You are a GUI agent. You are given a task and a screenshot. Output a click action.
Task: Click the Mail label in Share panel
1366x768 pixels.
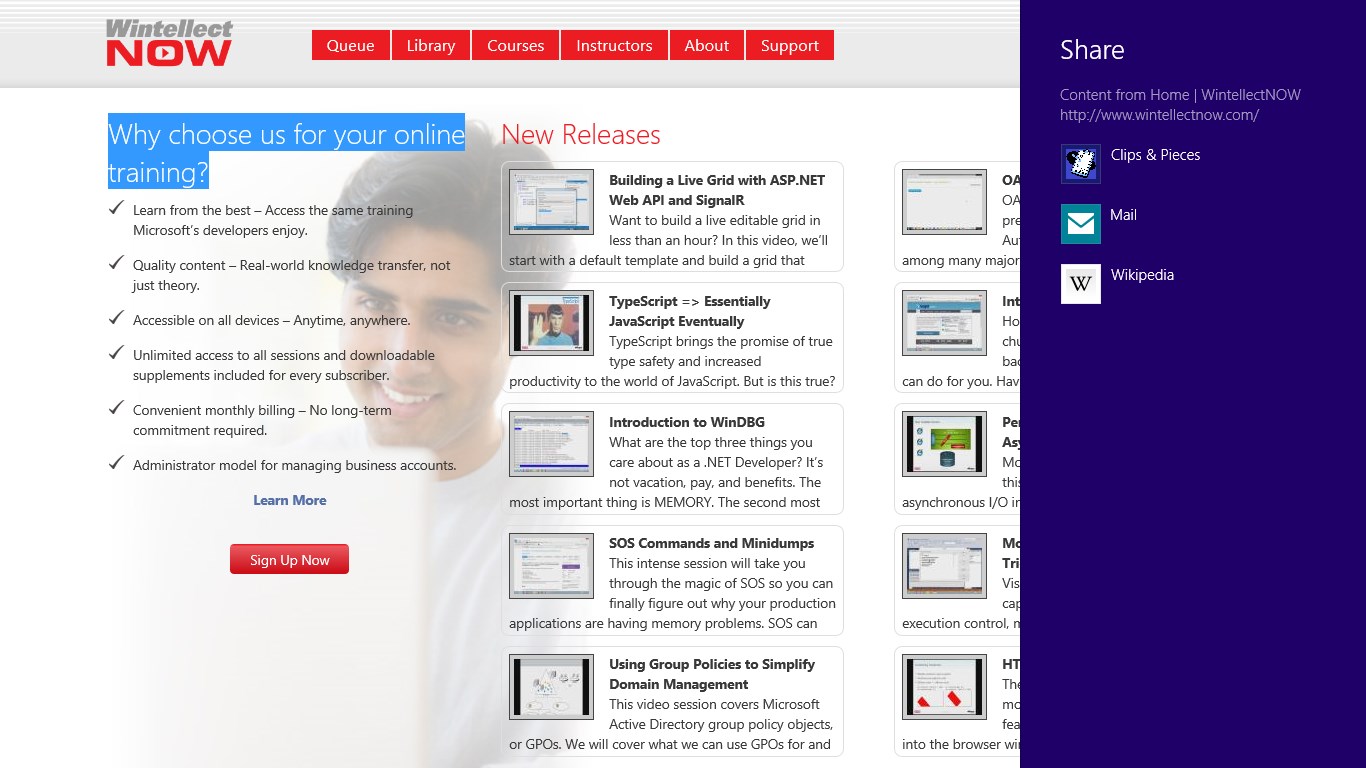coord(1123,215)
